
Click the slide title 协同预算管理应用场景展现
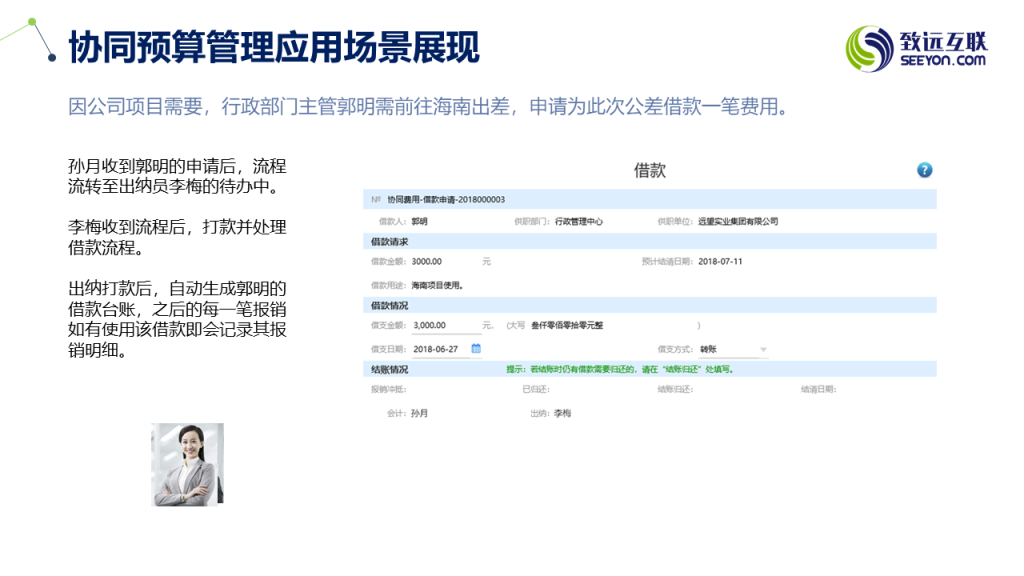point(273,48)
